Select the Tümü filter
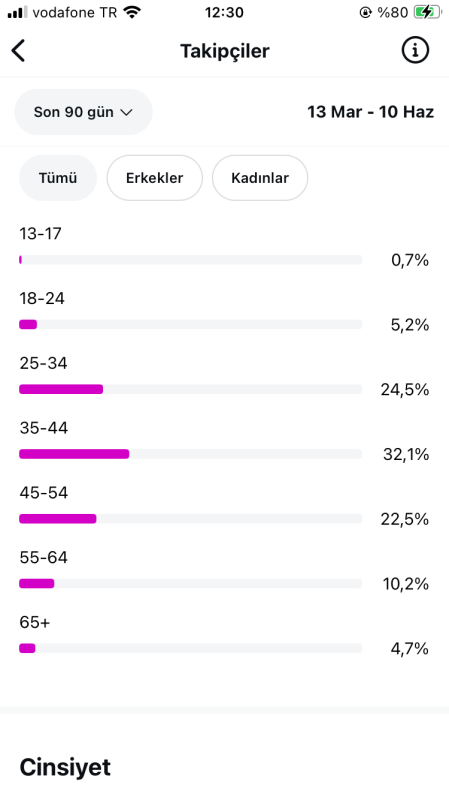The image size is (449, 800). coord(58,178)
